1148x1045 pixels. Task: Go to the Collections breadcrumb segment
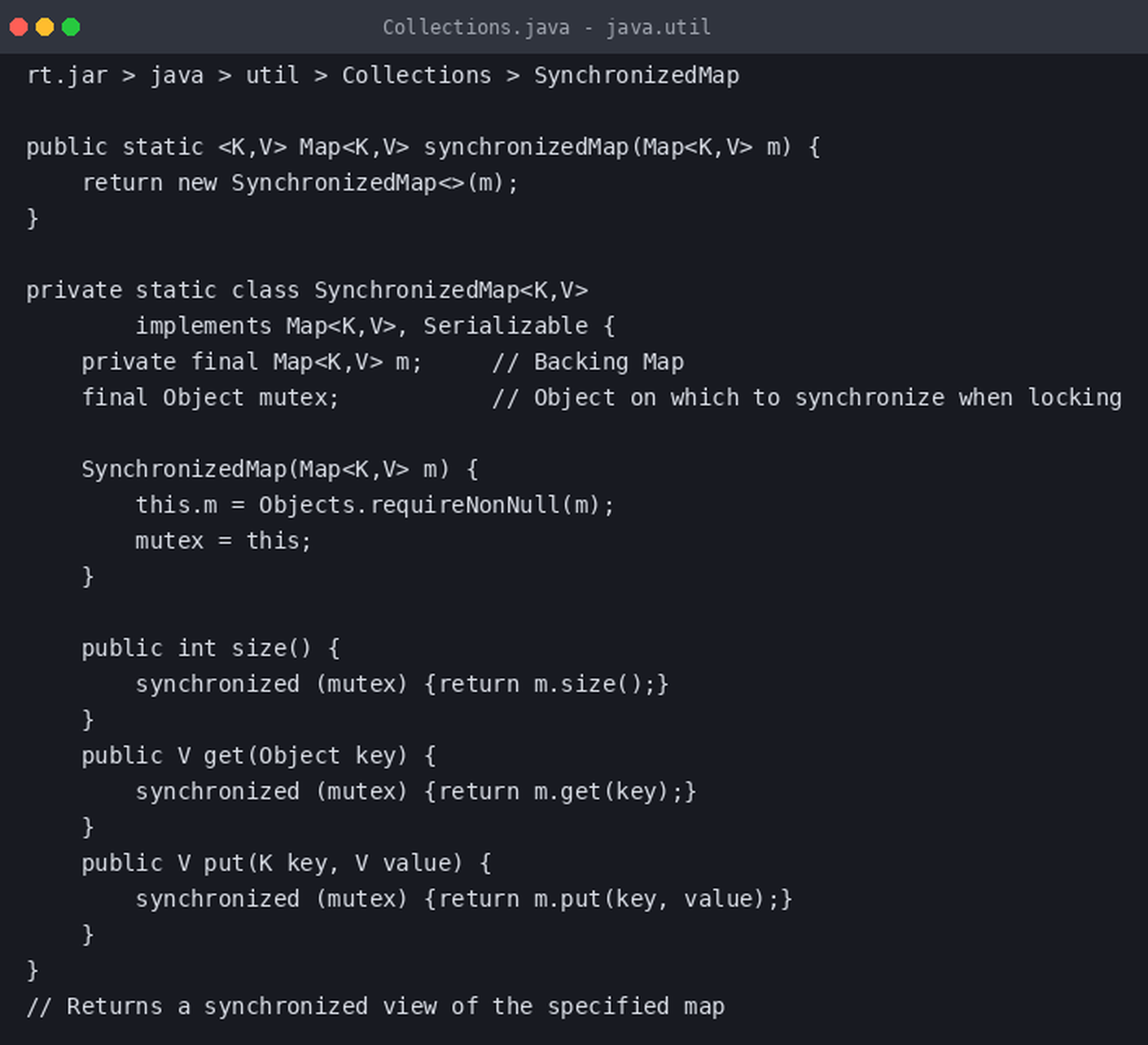point(416,76)
